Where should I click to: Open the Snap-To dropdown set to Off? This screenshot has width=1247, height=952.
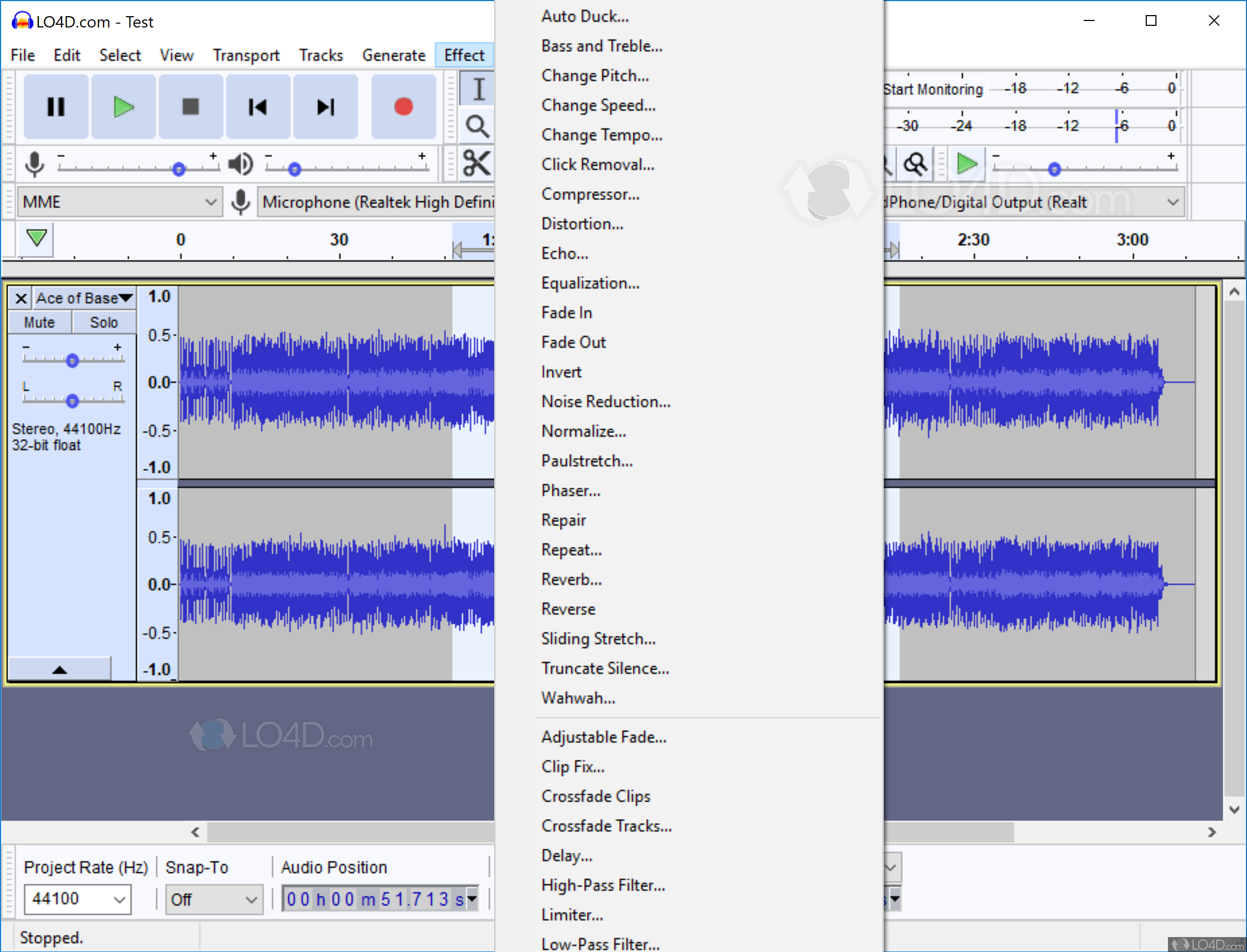214,899
